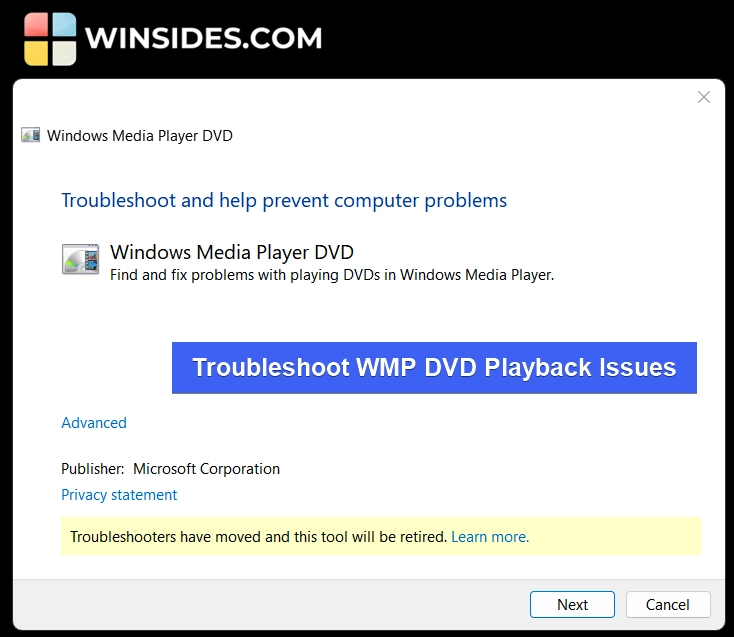Click the blue Troubleshoot WMP DVD Playback Issues banner
Image resolution: width=734 pixels, height=637 pixels.
point(434,368)
